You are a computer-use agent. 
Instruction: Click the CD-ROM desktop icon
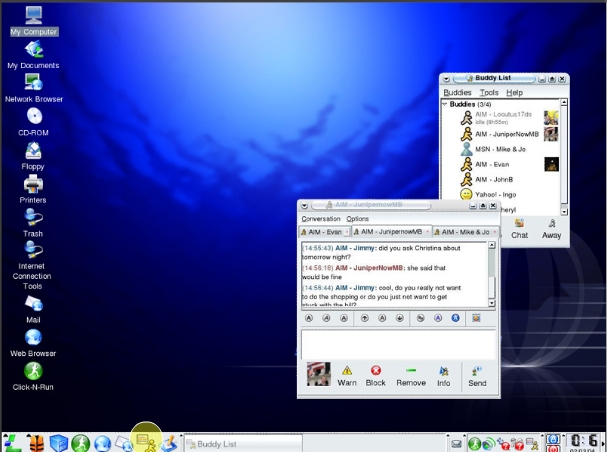pyautogui.click(x=34, y=122)
